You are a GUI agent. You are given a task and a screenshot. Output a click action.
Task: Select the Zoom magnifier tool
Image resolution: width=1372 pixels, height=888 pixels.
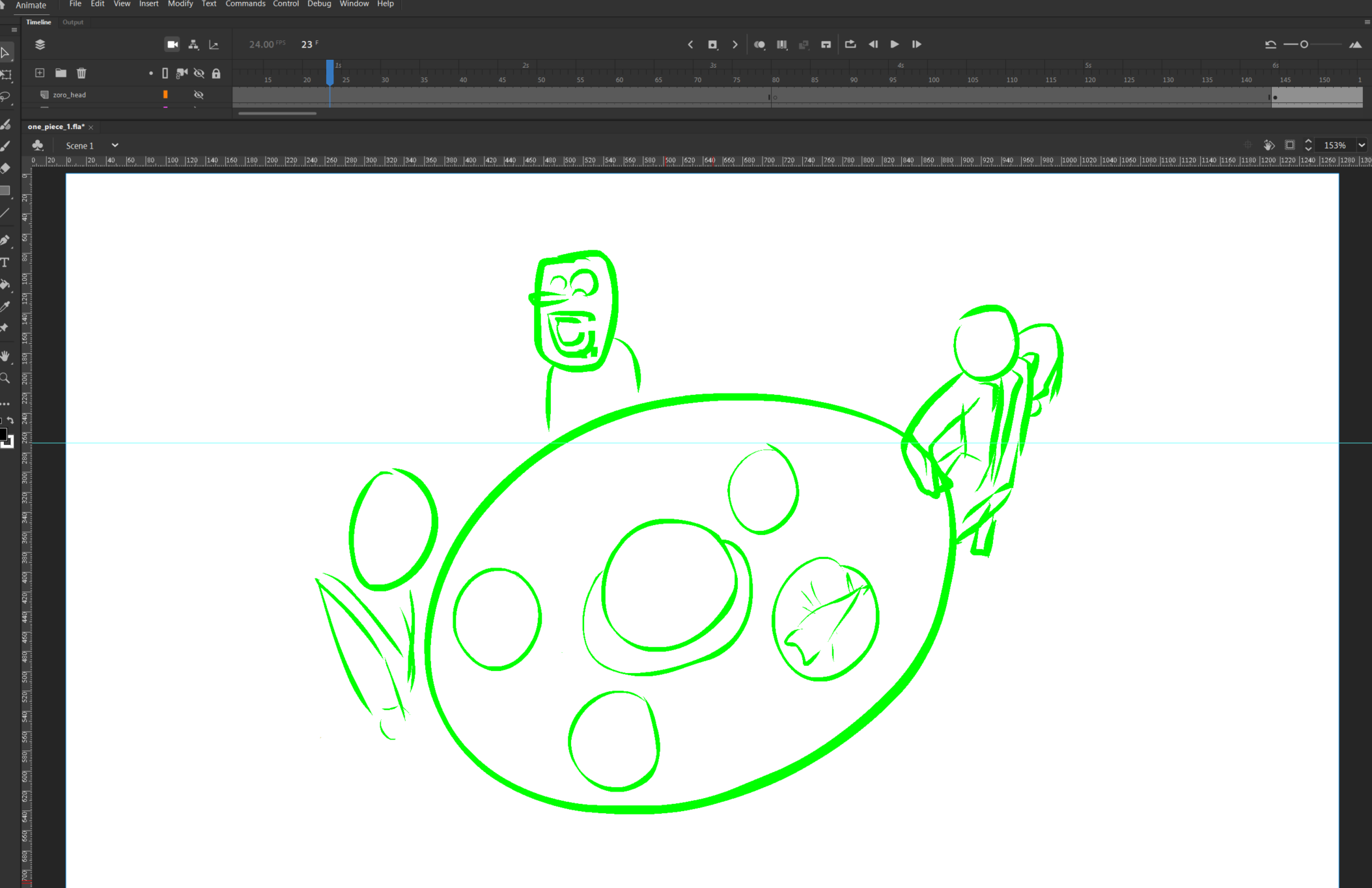5,378
